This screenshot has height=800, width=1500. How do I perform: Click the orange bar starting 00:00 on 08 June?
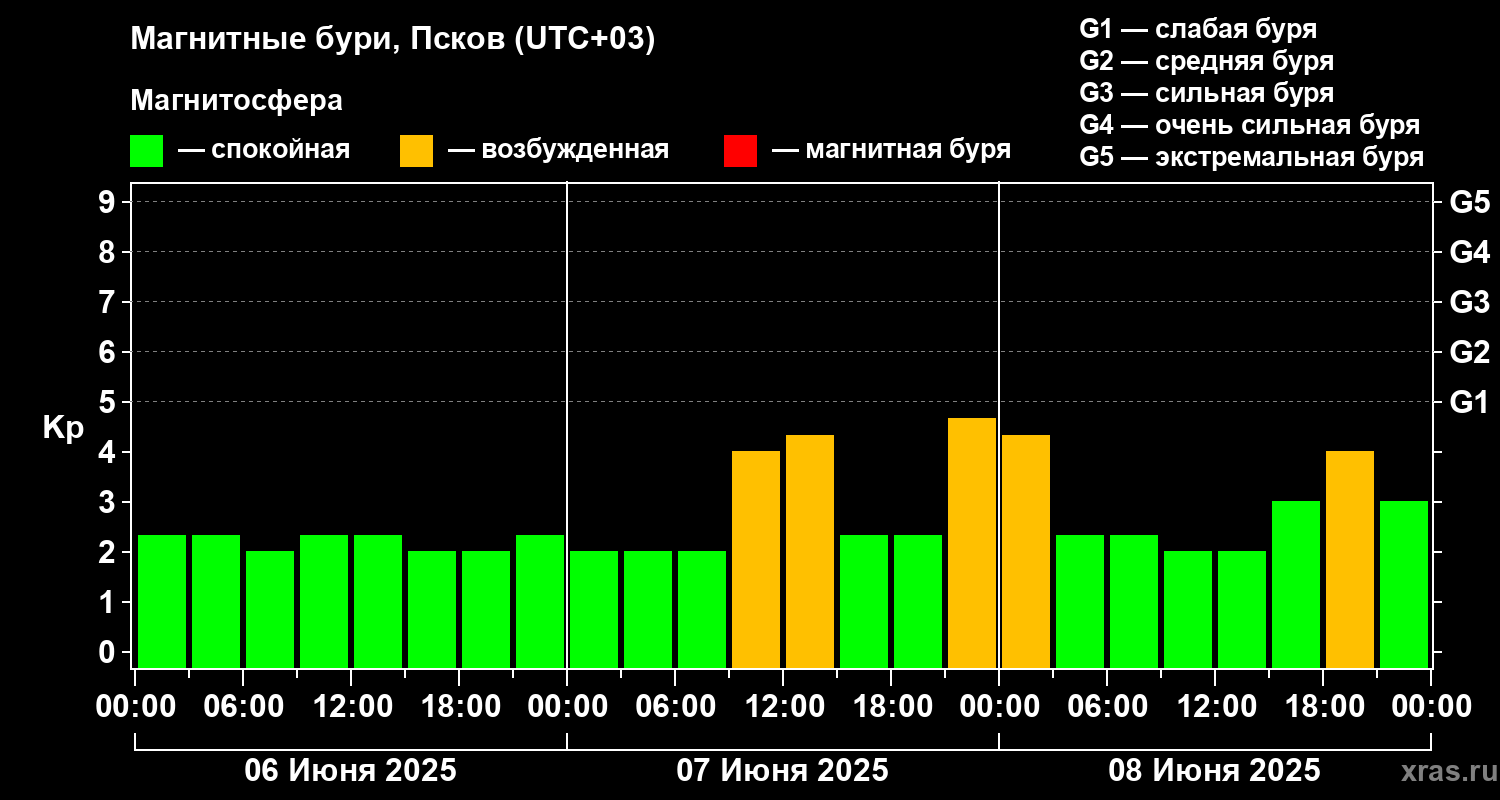click(x=1026, y=551)
